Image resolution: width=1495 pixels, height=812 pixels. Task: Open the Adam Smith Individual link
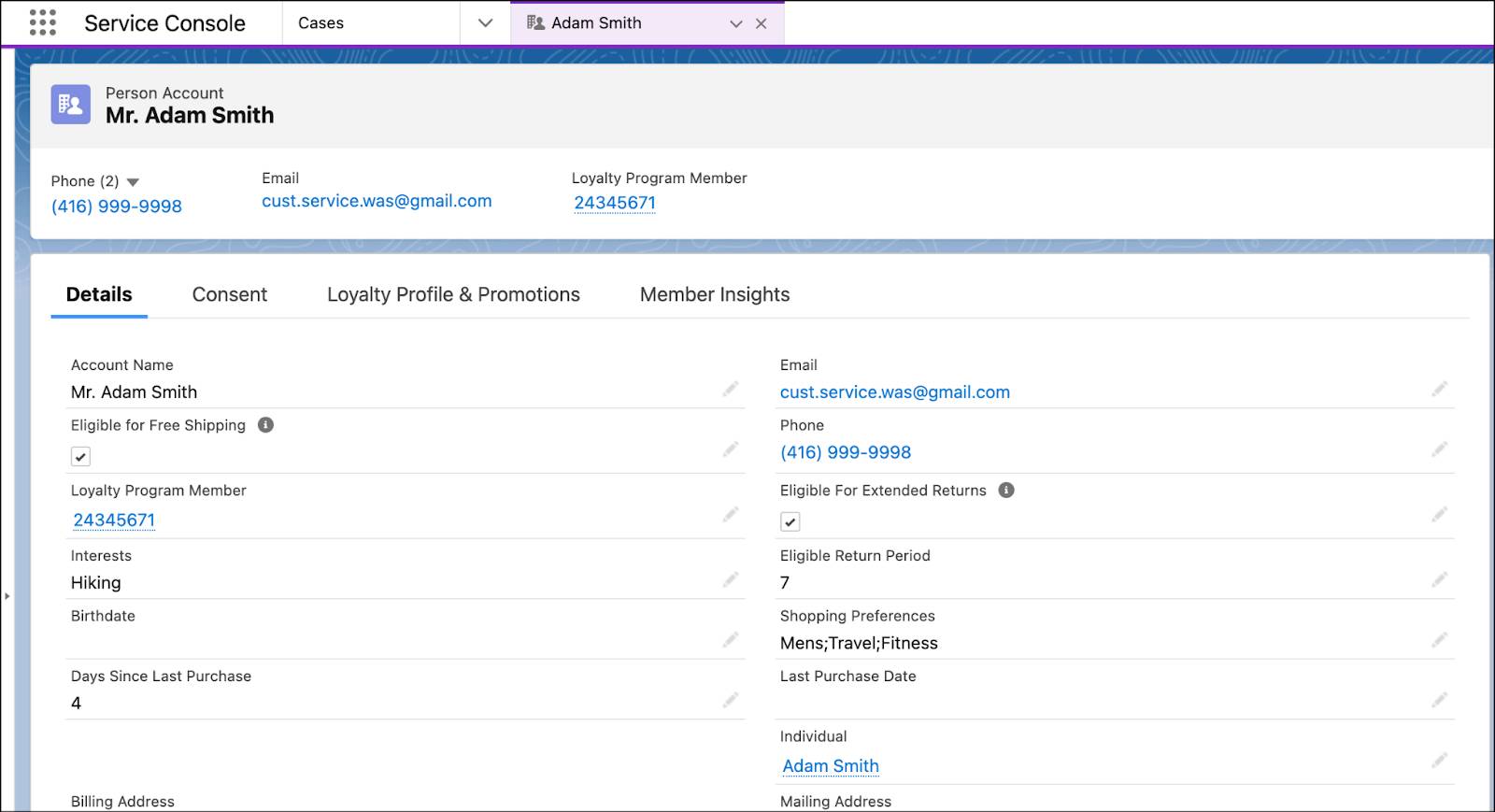click(x=831, y=766)
